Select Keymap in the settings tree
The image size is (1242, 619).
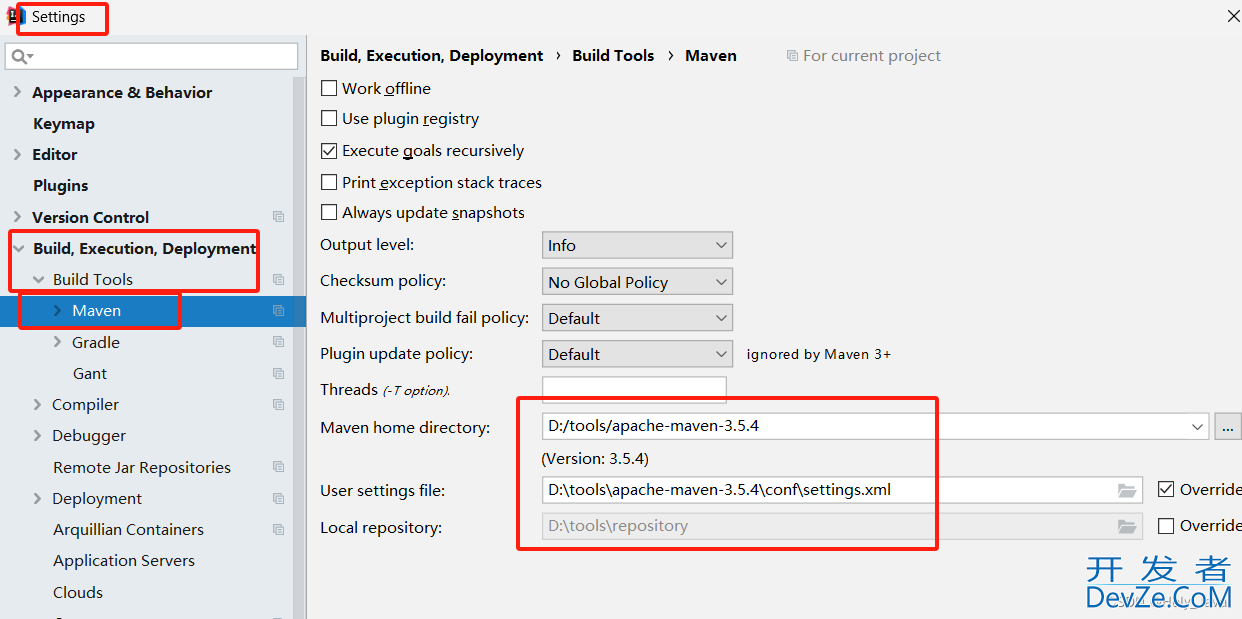coord(64,124)
